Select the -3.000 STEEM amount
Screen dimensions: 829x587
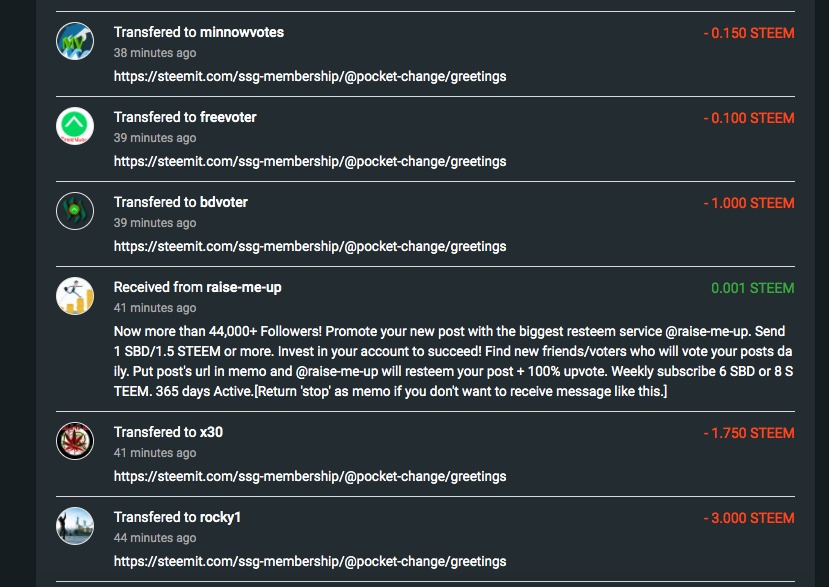(x=748, y=518)
